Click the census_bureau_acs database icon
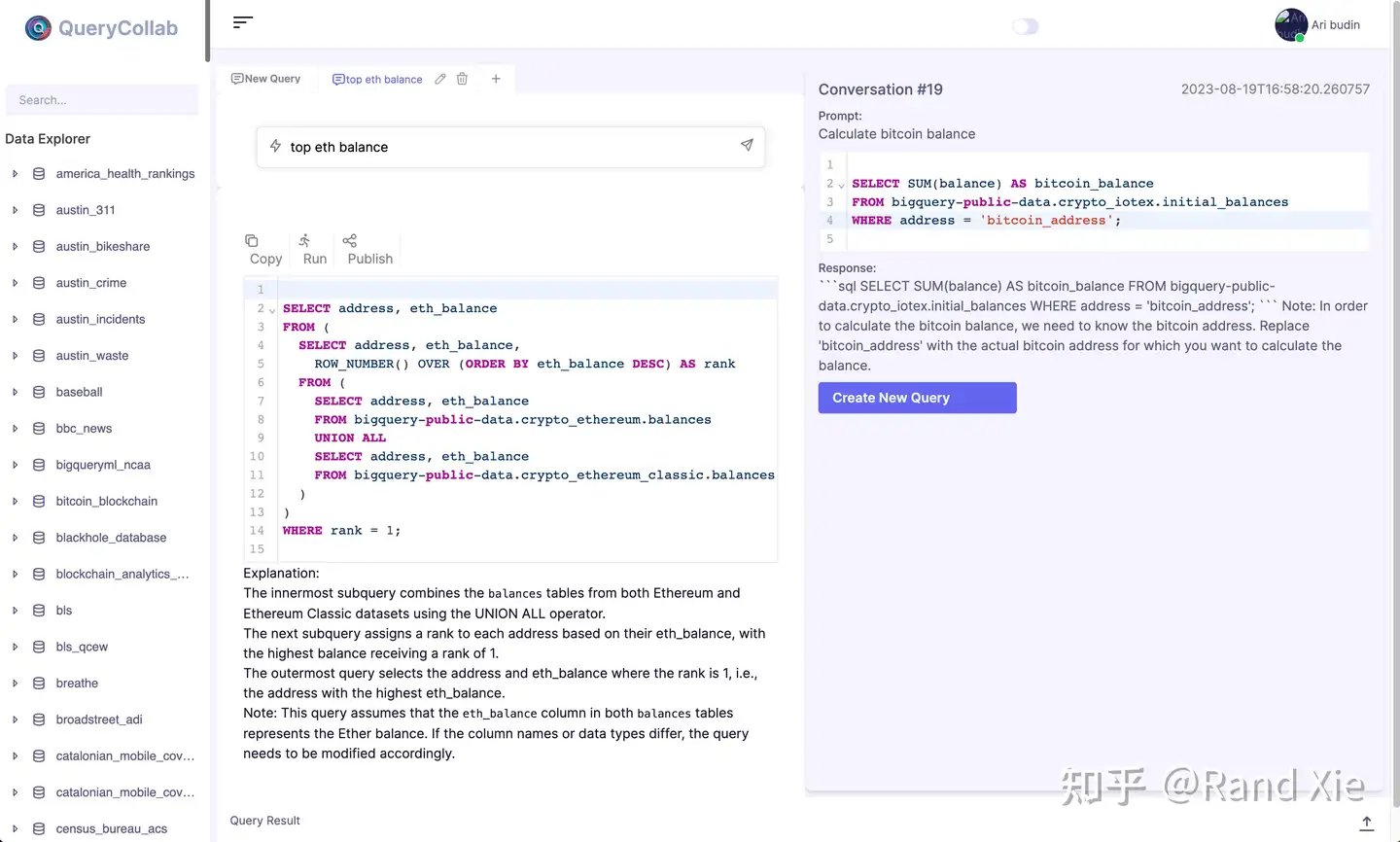The image size is (1400, 842). pyautogui.click(x=39, y=828)
